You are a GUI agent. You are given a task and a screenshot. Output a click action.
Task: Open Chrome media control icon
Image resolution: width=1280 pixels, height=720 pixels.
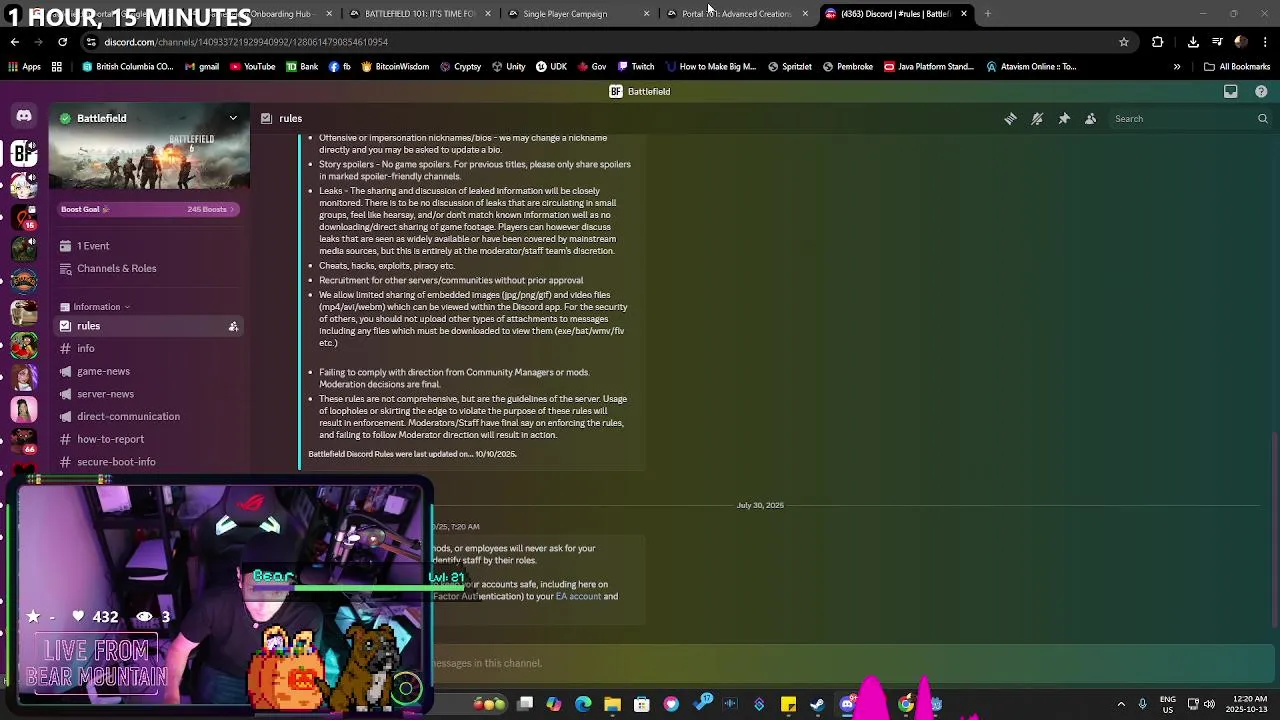(x=1217, y=42)
